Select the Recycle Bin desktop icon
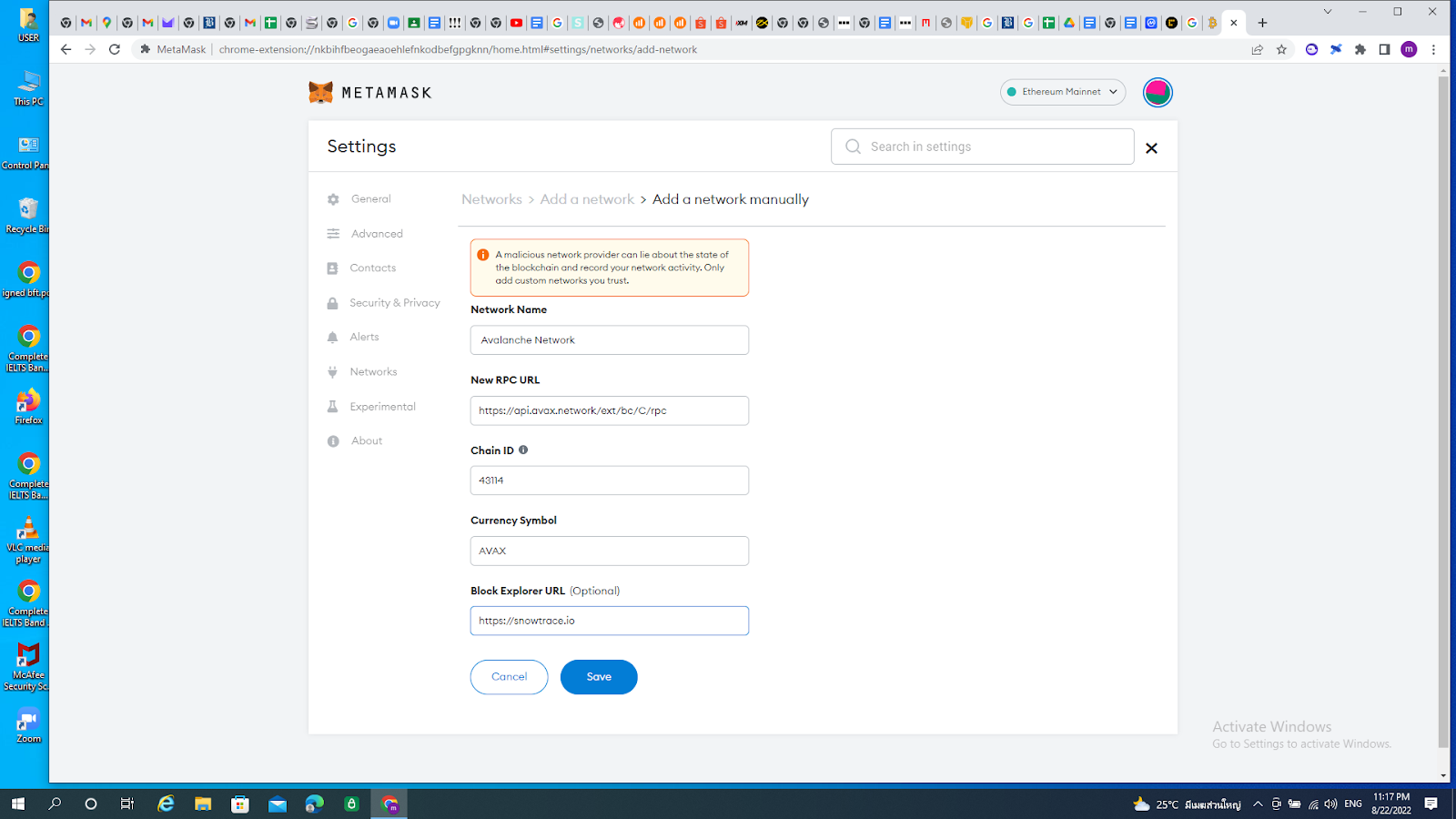Image resolution: width=1456 pixels, height=819 pixels. [26, 217]
